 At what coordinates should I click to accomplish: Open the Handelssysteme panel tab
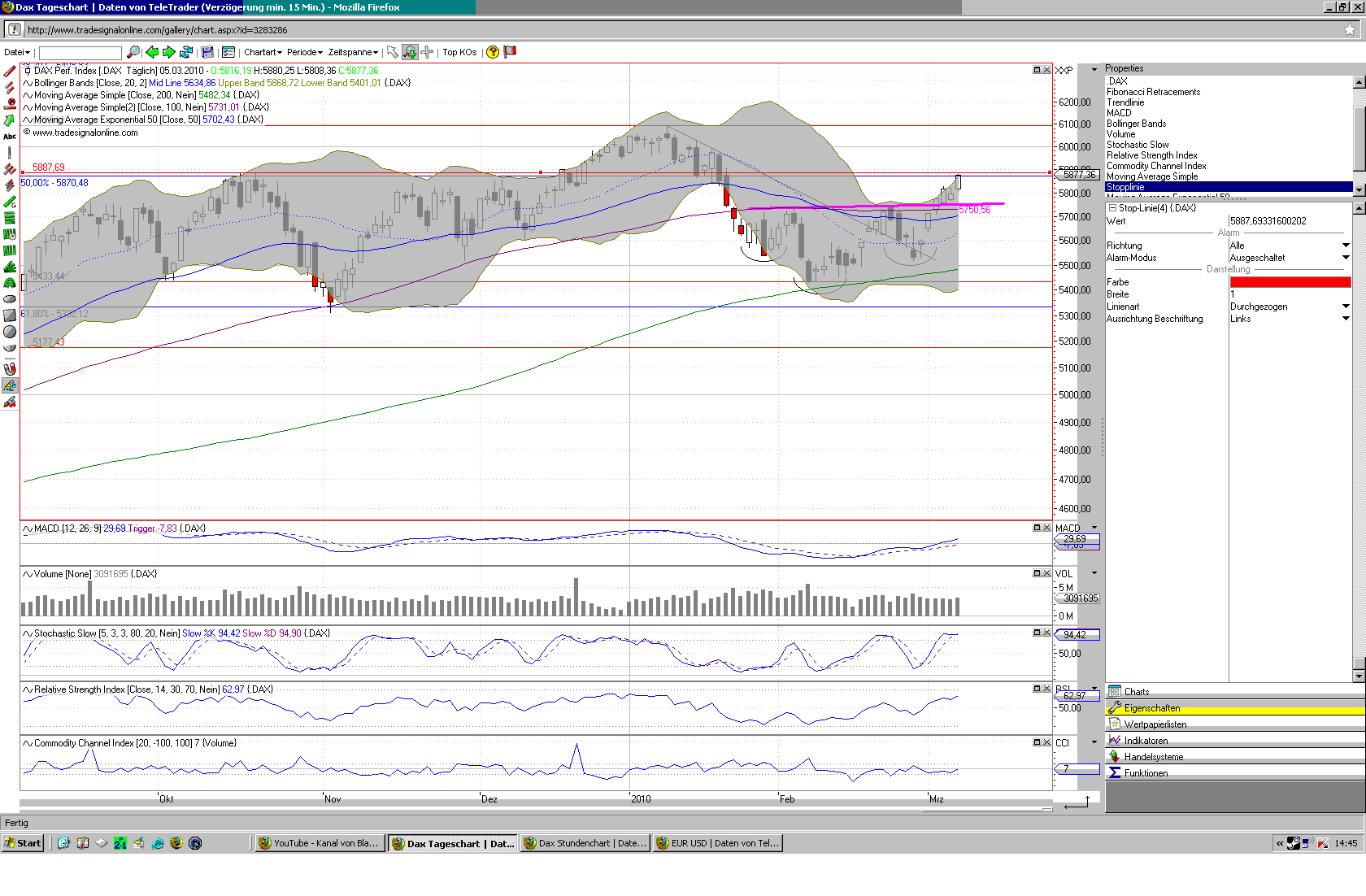coord(1235,757)
